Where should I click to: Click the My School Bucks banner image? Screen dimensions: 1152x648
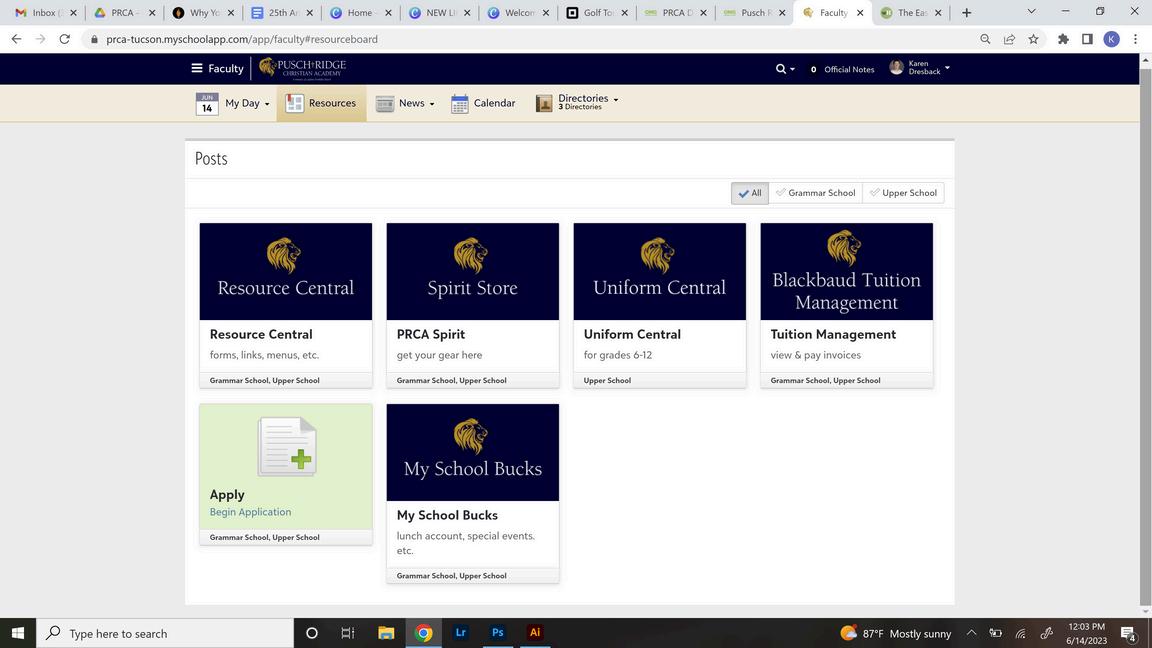472,453
